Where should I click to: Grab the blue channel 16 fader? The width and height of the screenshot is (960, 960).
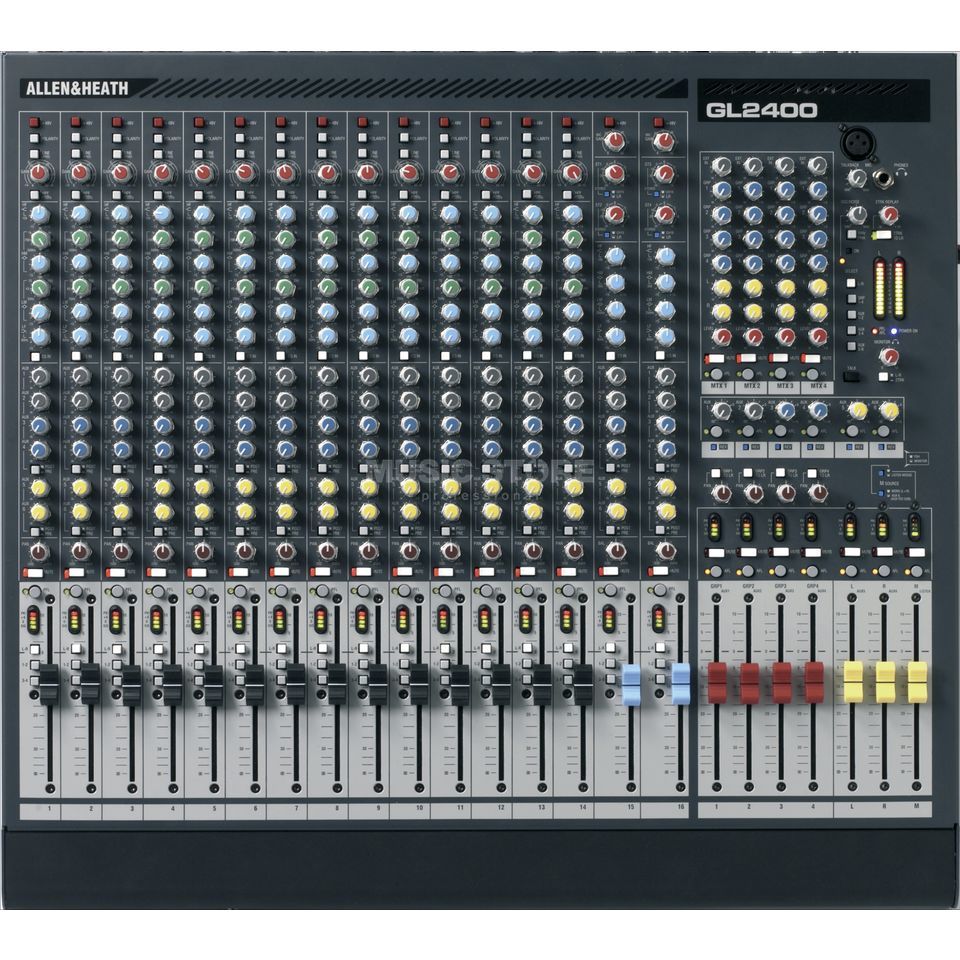coord(680,683)
